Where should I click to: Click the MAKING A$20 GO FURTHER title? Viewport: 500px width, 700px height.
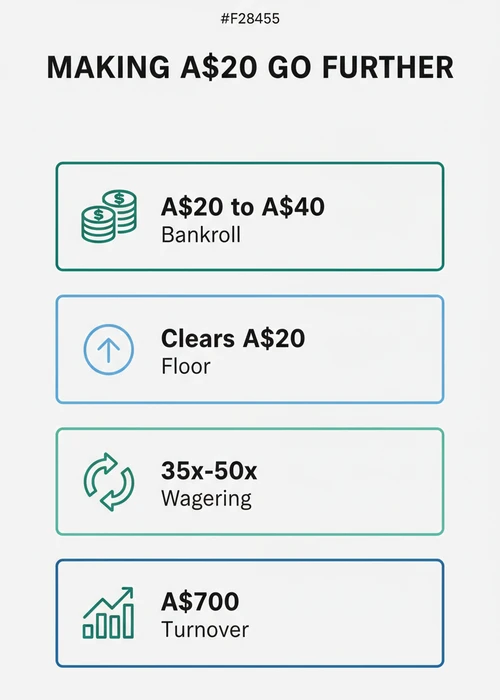250,67
